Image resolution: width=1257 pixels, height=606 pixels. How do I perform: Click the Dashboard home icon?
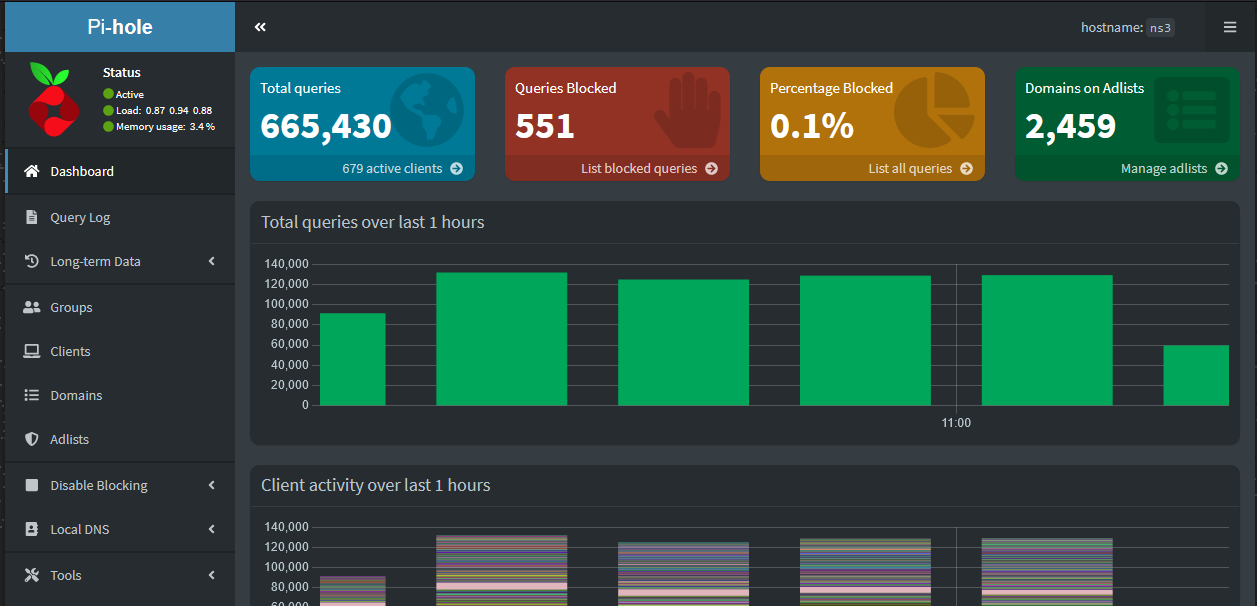(x=31, y=171)
